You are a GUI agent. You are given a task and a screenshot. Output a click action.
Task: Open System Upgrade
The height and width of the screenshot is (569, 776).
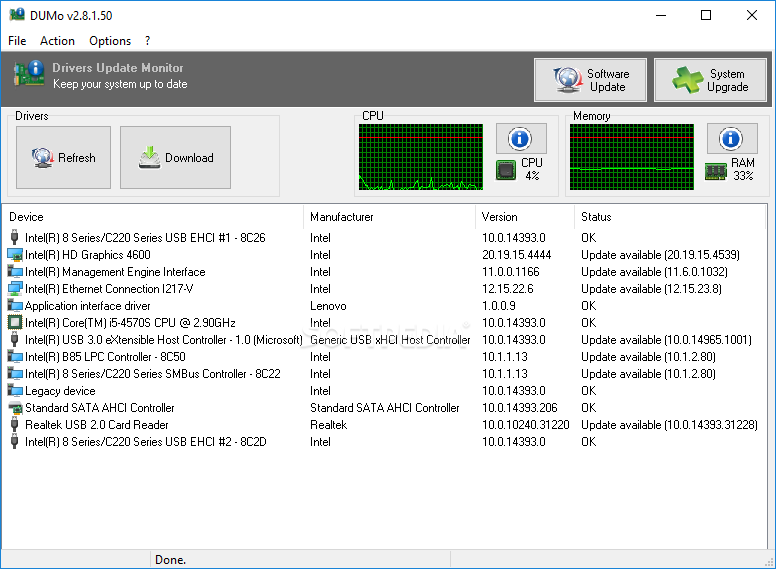point(710,80)
